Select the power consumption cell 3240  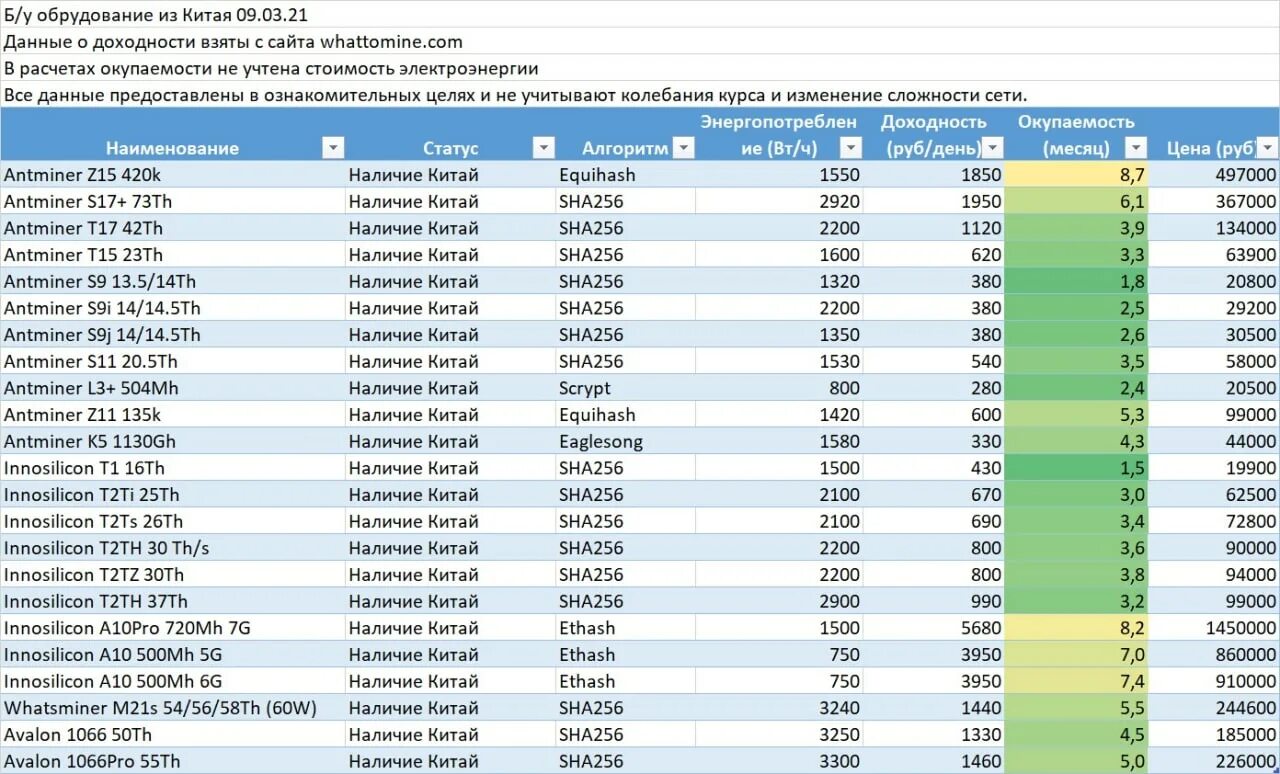(779, 708)
